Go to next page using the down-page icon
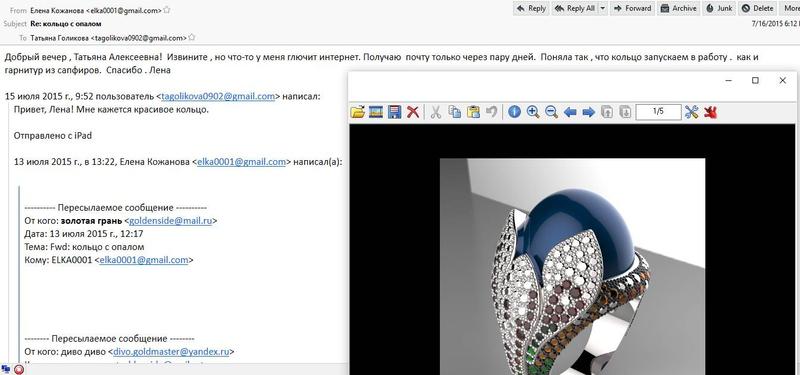 coord(625,112)
